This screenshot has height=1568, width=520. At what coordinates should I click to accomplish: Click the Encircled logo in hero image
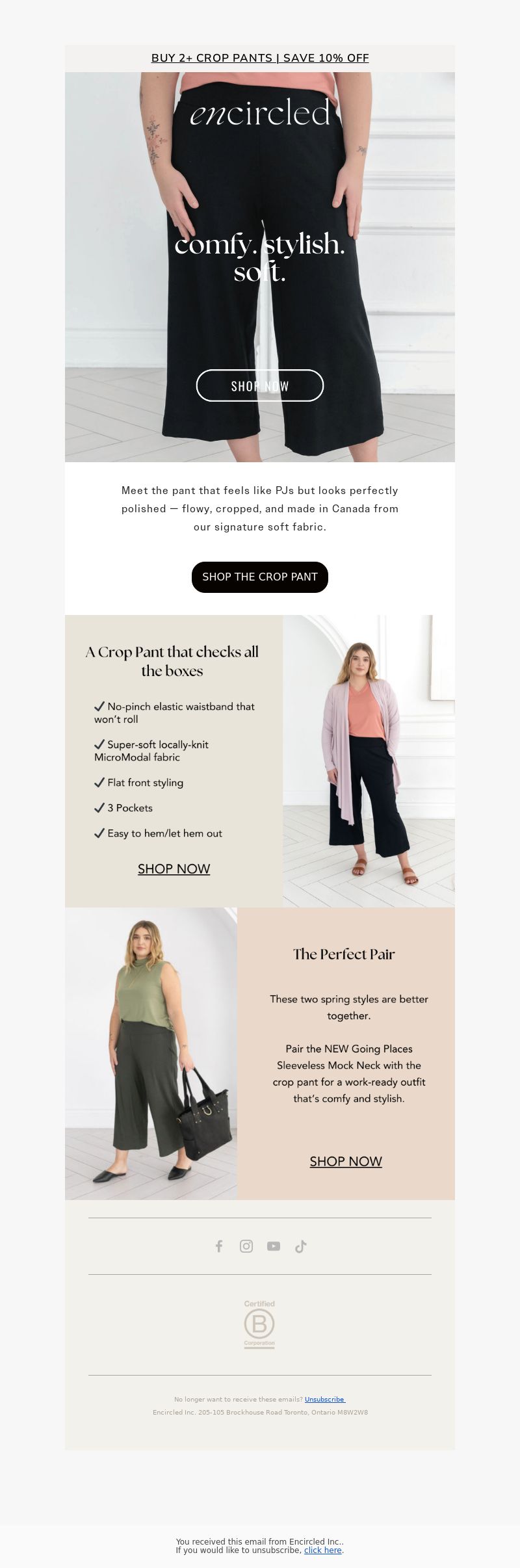pyautogui.click(x=260, y=113)
